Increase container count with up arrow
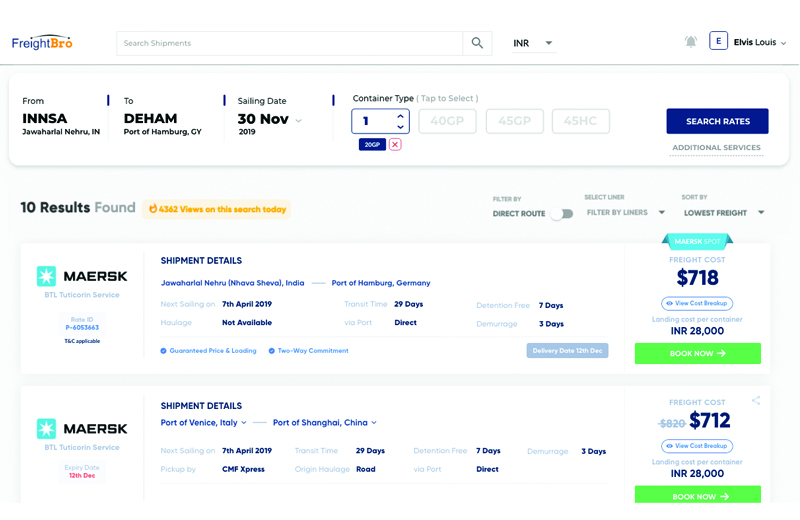This screenshot has width=800, height=520. [x=401, y=116]
